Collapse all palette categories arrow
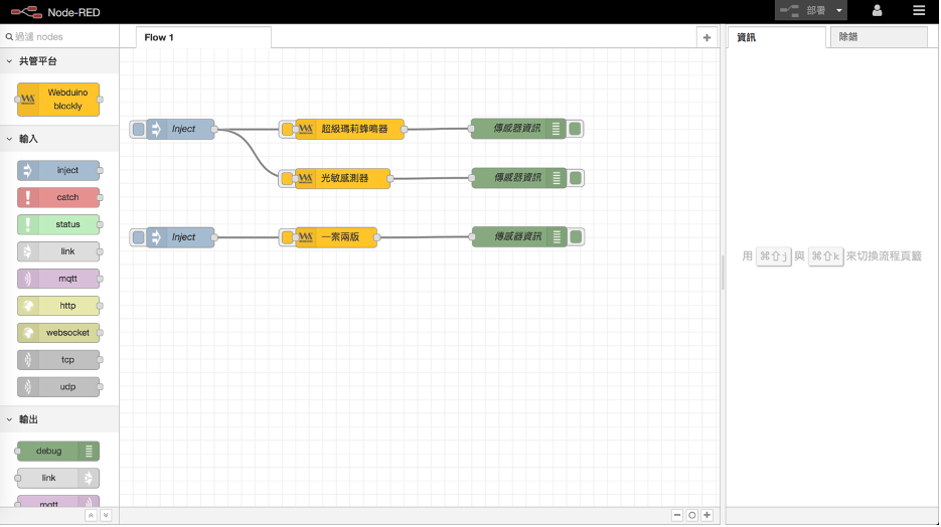Screen dimensions: 941x527 click(x=91, y=516)
